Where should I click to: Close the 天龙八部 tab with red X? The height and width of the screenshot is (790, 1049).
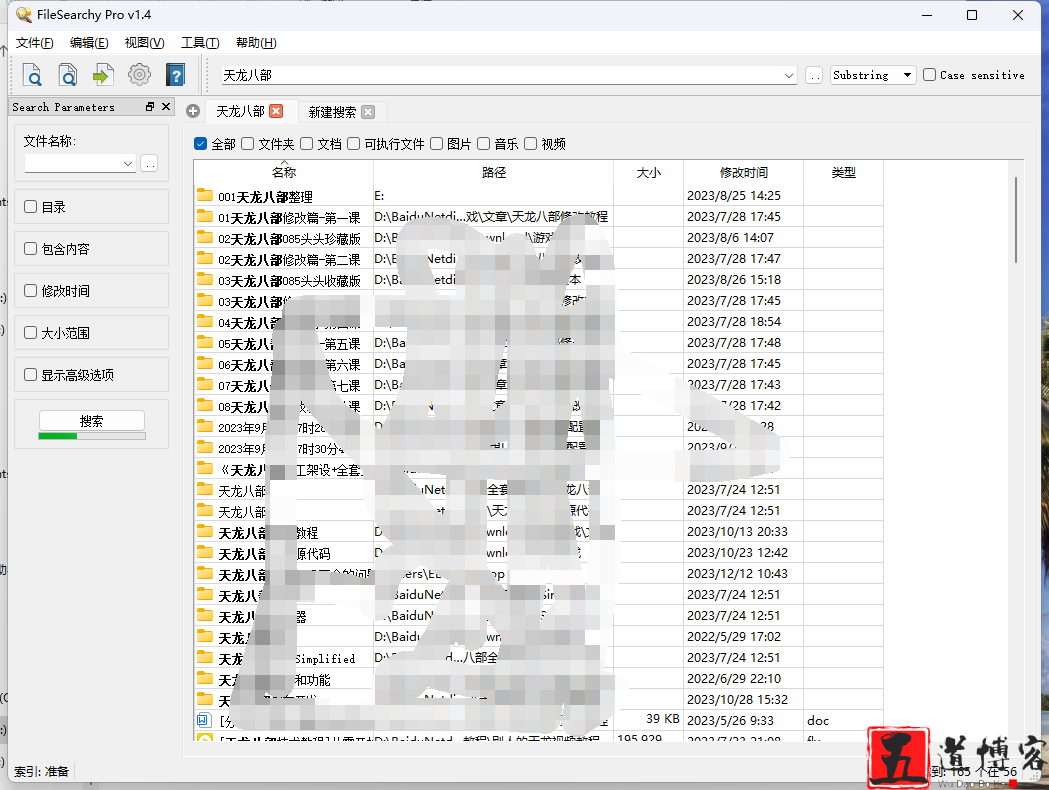(x=276, y=111)
